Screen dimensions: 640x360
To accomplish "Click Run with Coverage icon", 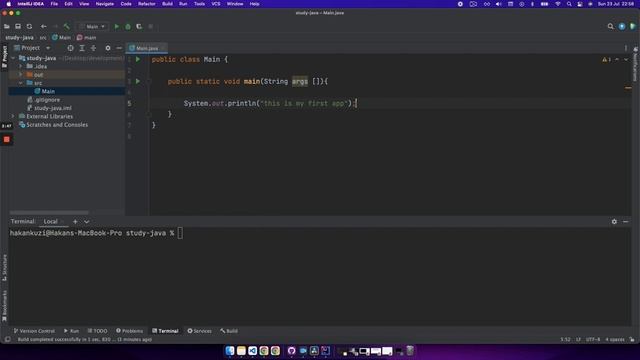I will coord(139,27).
